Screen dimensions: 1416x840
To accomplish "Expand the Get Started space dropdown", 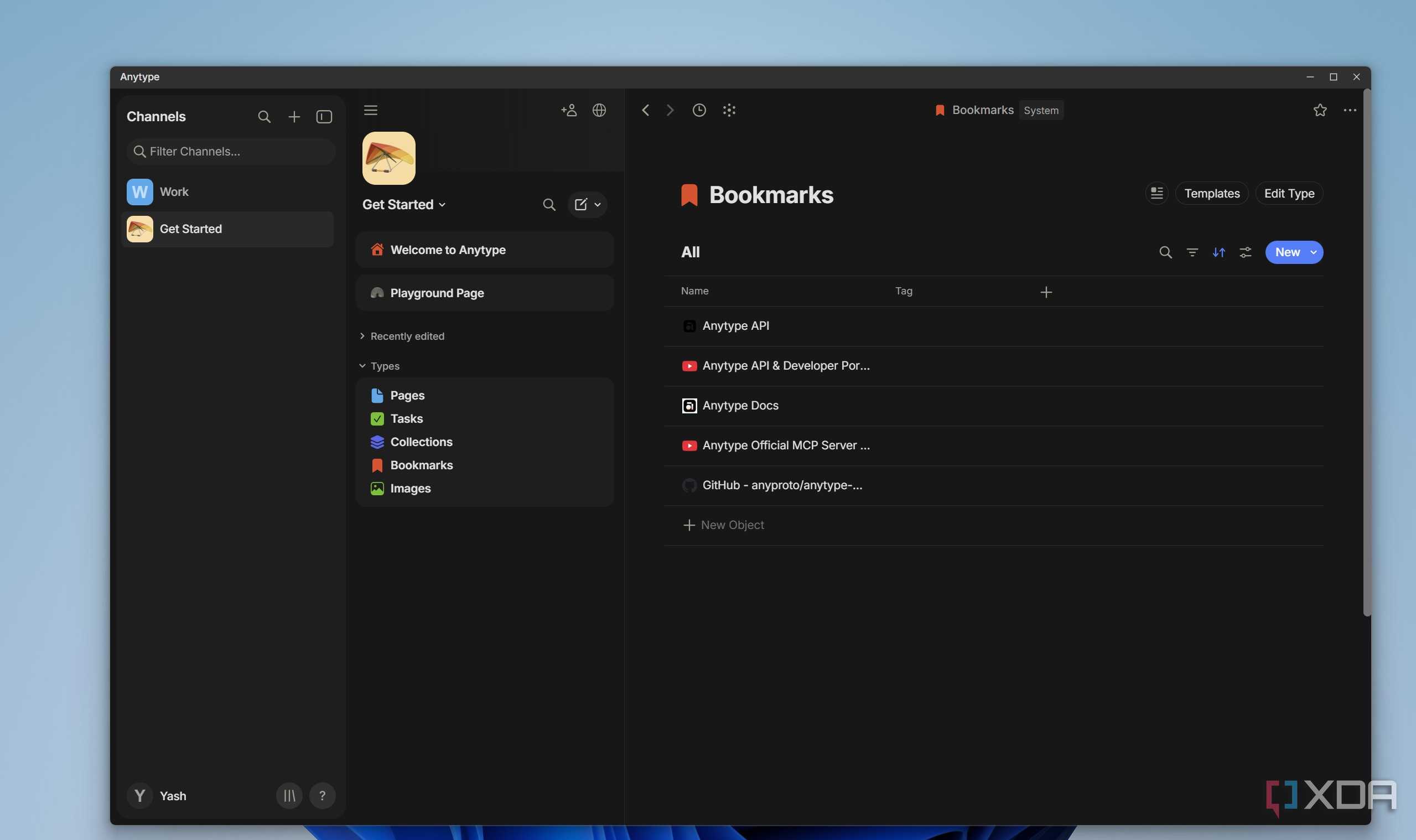I will click(403, 204).
